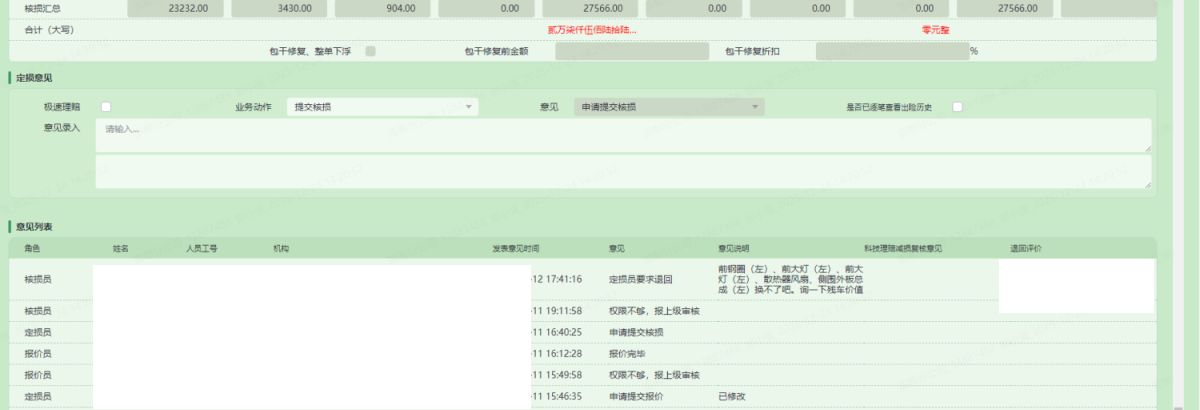Click the 包干修复折扣 percentage field
1200x410 pixels.
891,51
